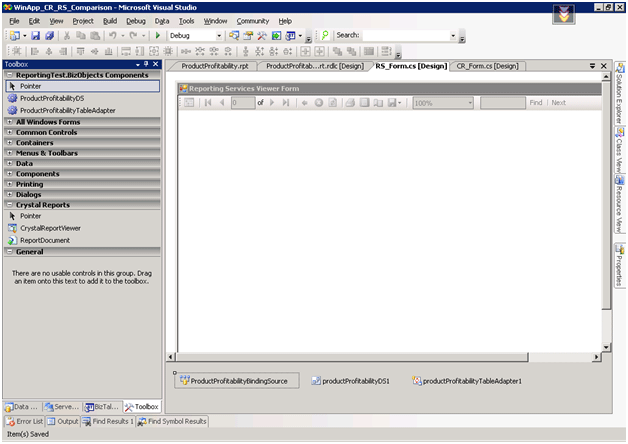628x444 pixels.
Task: Open the Find Symbol Results tab
Action: click(x=172, y=422)
